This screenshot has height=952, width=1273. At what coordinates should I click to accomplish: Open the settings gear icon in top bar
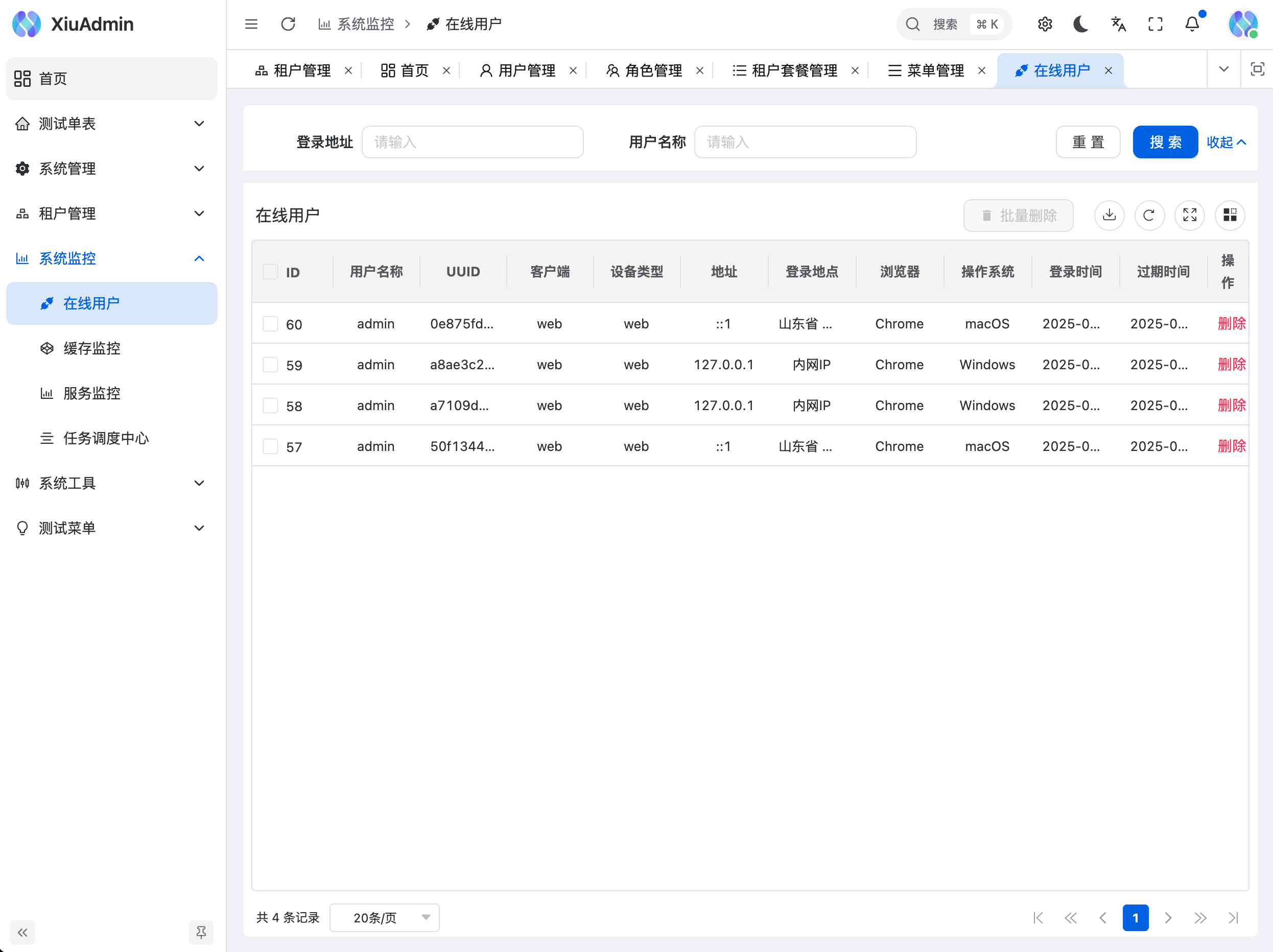click(x=1045, y=24)
